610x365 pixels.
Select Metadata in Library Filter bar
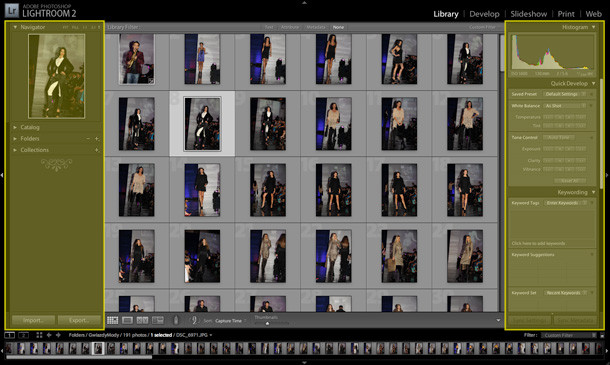coord(316,27)
